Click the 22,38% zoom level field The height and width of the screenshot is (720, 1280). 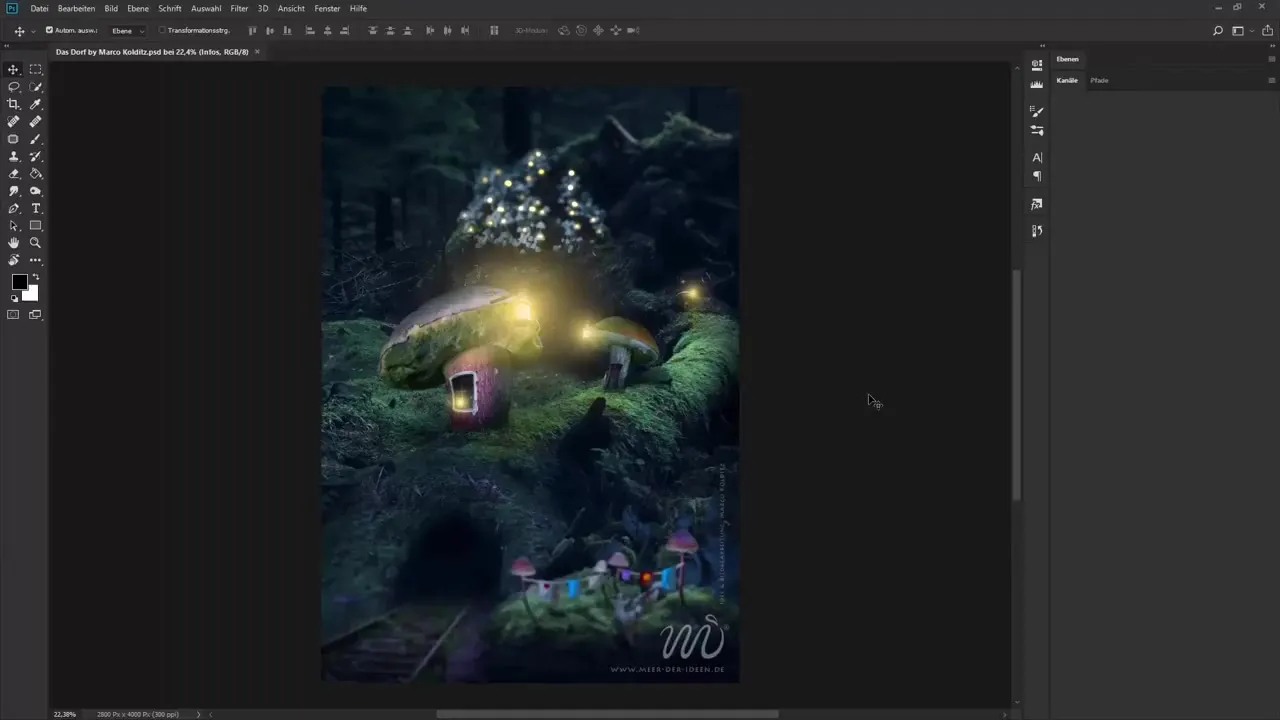coord(65,714)
